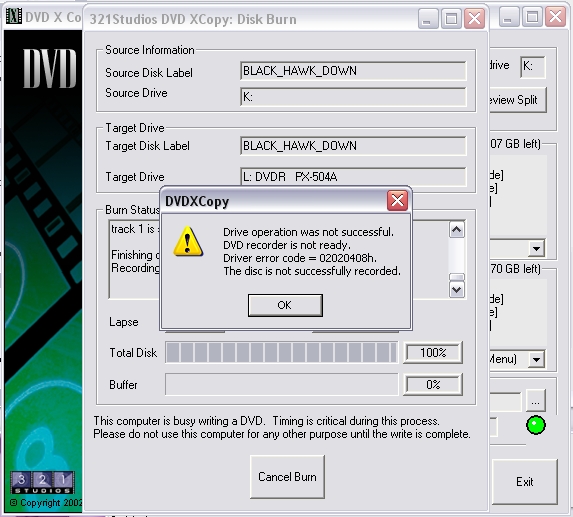Maximize the Disk Burn window
This screenshot has width=573, height=517.
(451, 18)
